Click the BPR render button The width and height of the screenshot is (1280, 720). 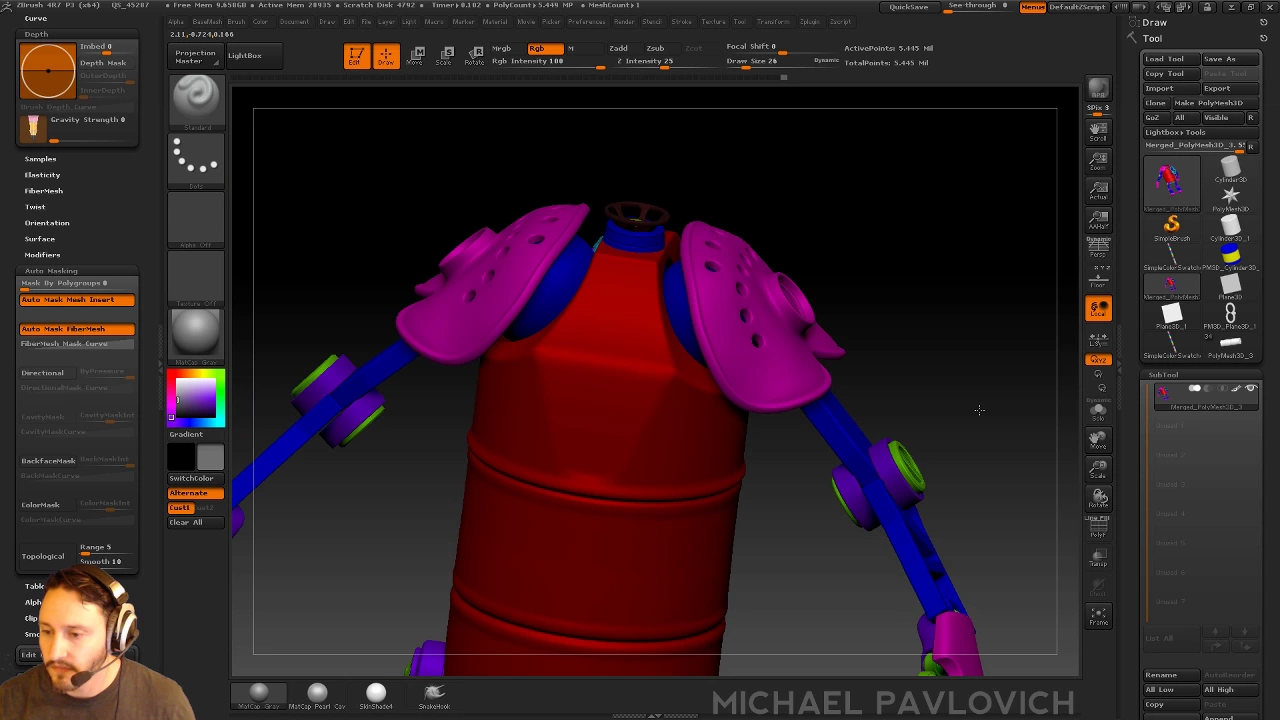(x=1098, y=90)
